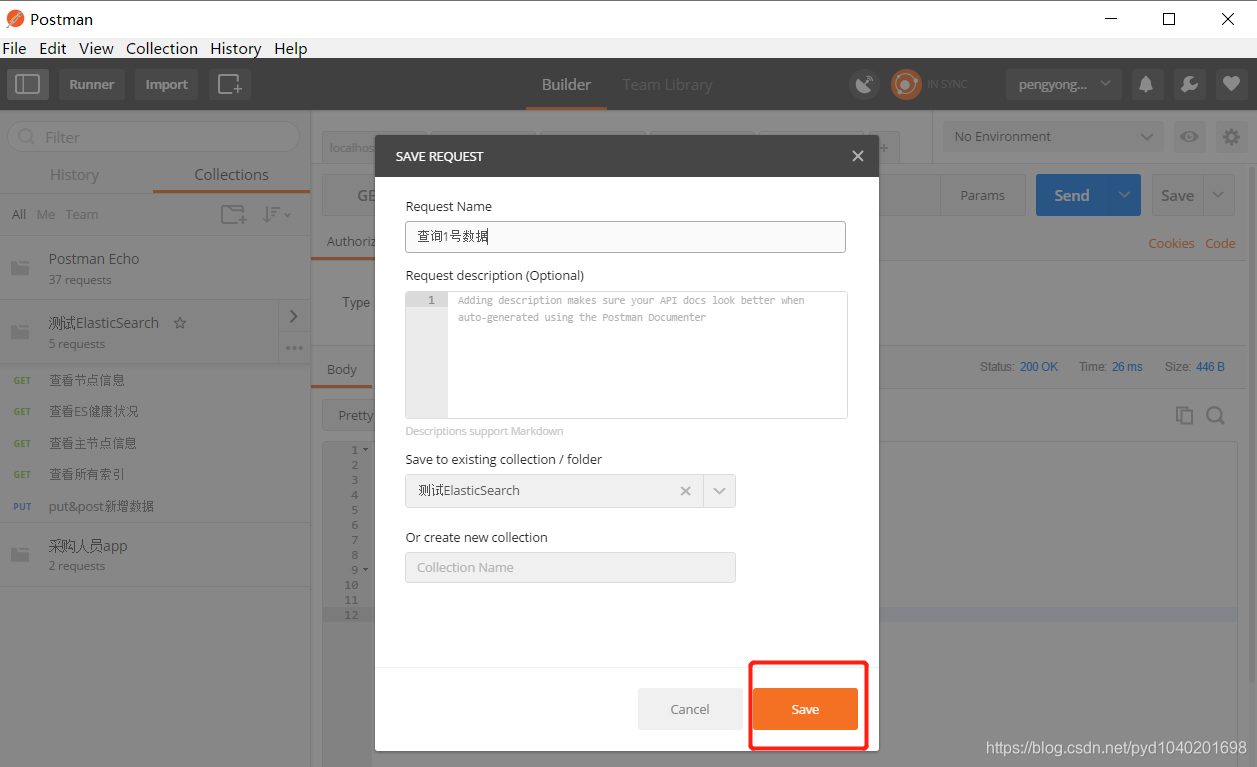Open the existing collection dropdown arrow
Image resolution: width=1257 pixels, height=767 pixels.
coord(720,491)
